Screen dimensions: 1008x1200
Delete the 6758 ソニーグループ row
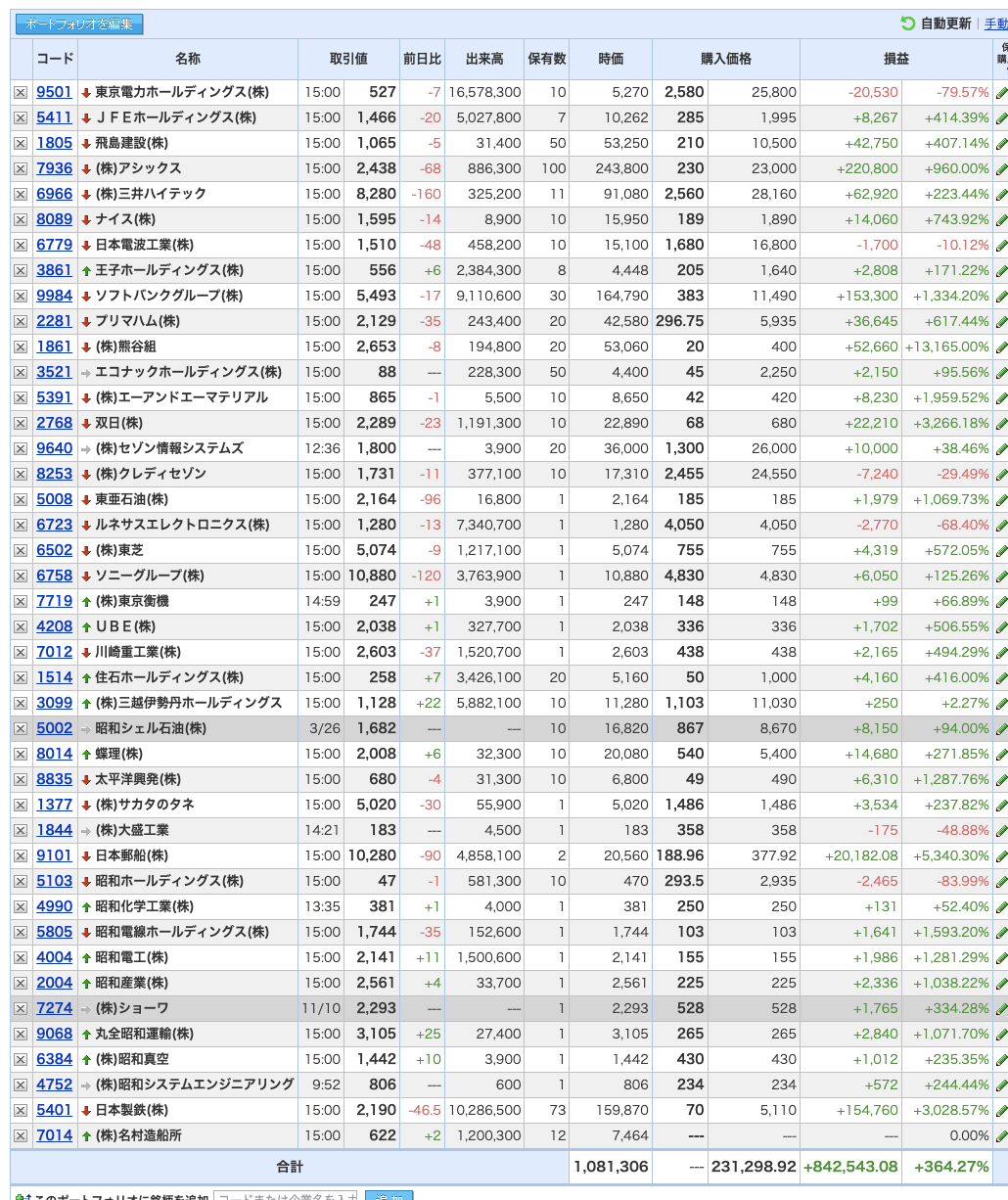[x=21, y=576]
